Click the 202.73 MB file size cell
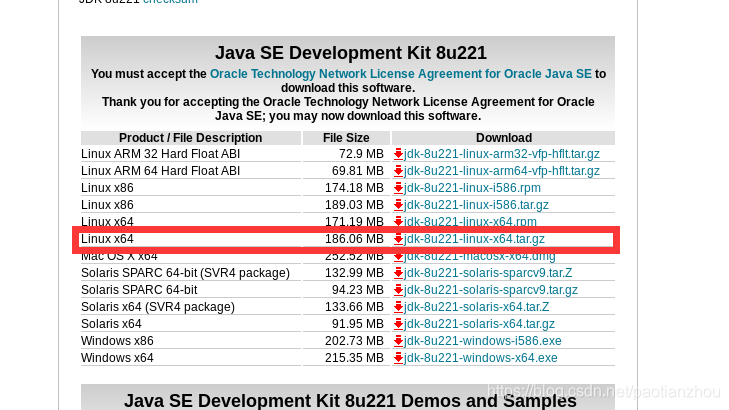This screenshot has height=410, width=729. coord(354,341)
